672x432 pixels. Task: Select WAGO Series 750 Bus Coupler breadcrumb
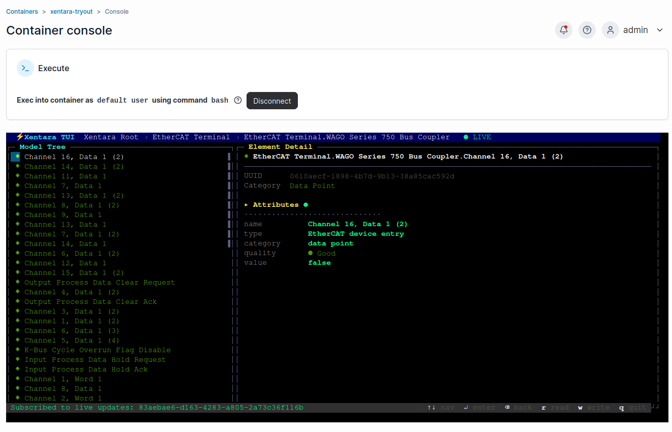tap(347, 137)
